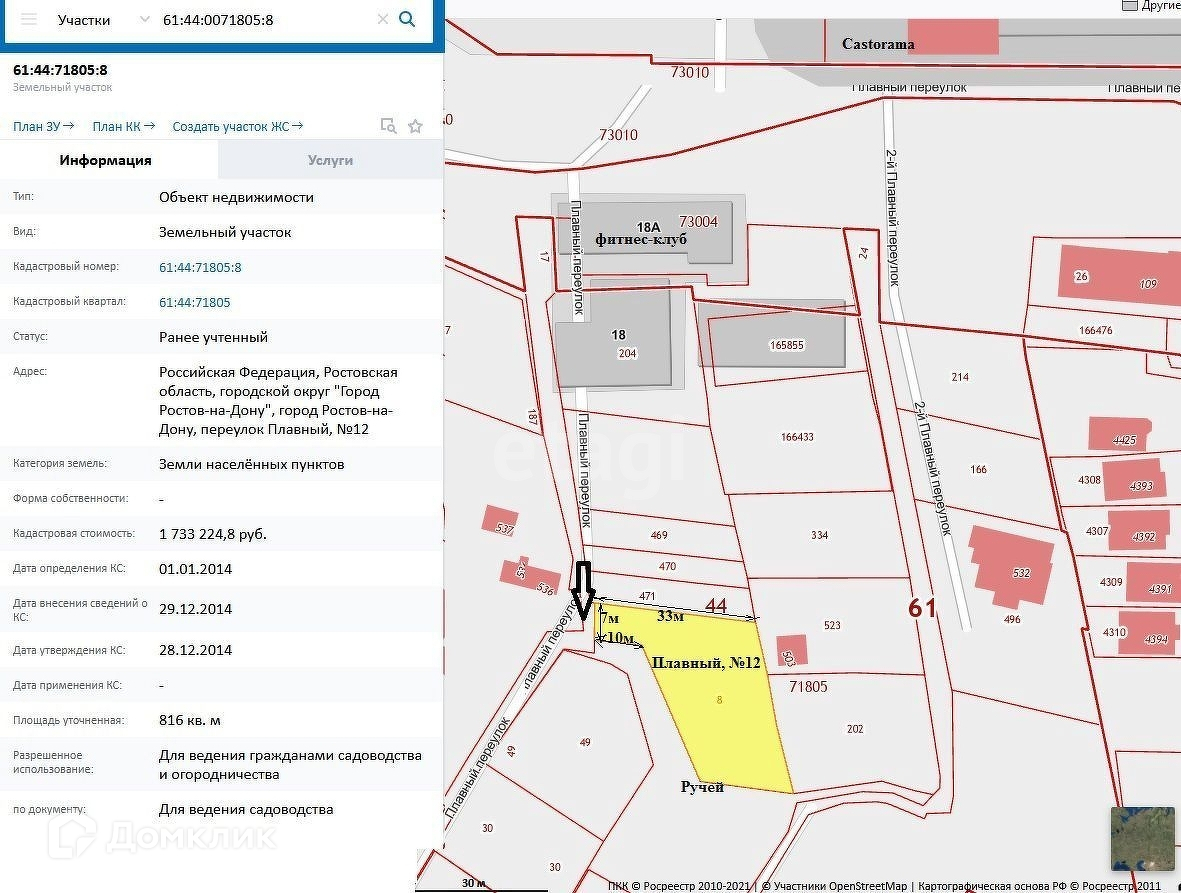Click the gray Другие legend swatch
The image size is (1181, 893).
point(1129,5)
